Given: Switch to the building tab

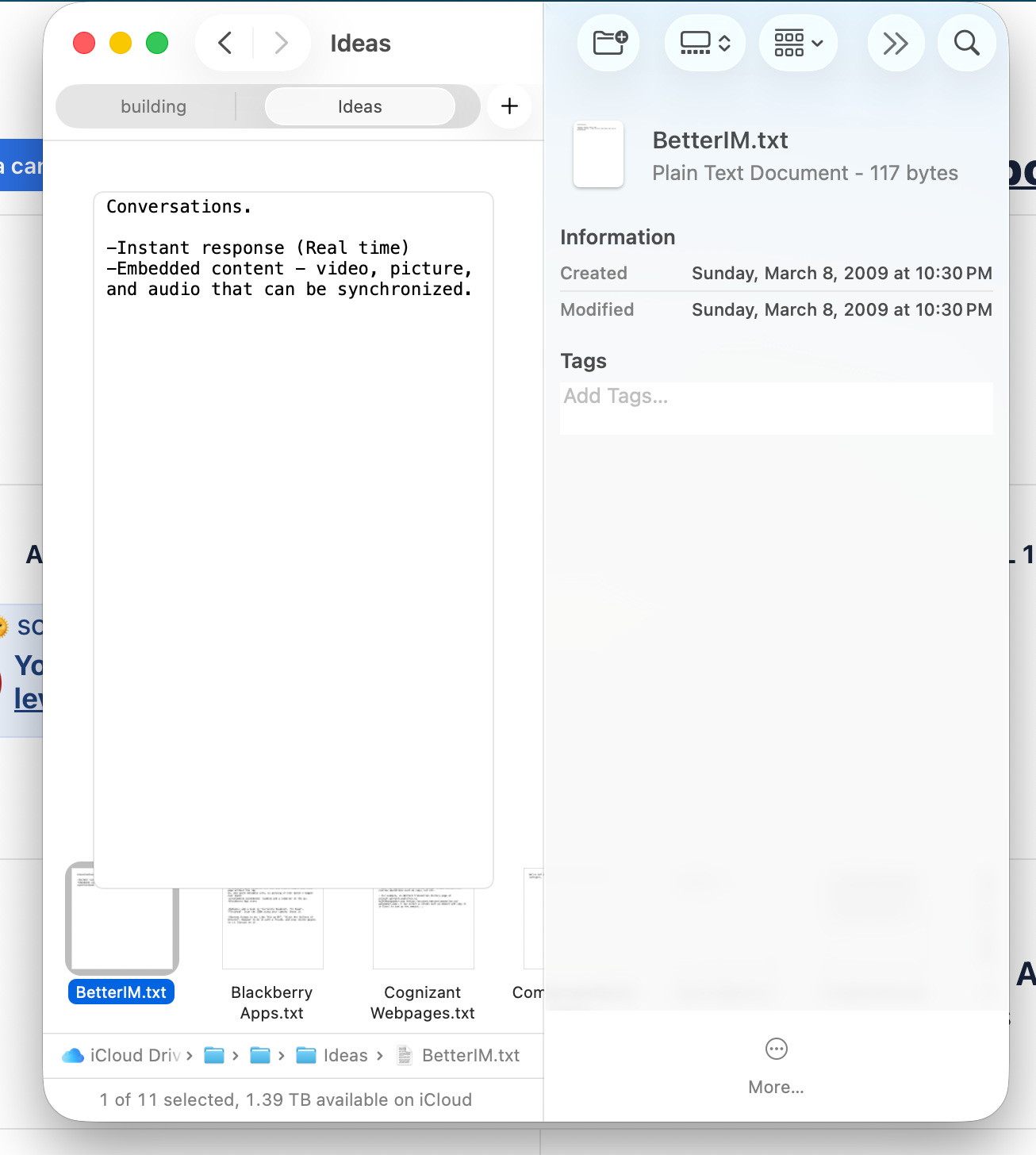Looking at the screenshot, I should coord(154,106).
